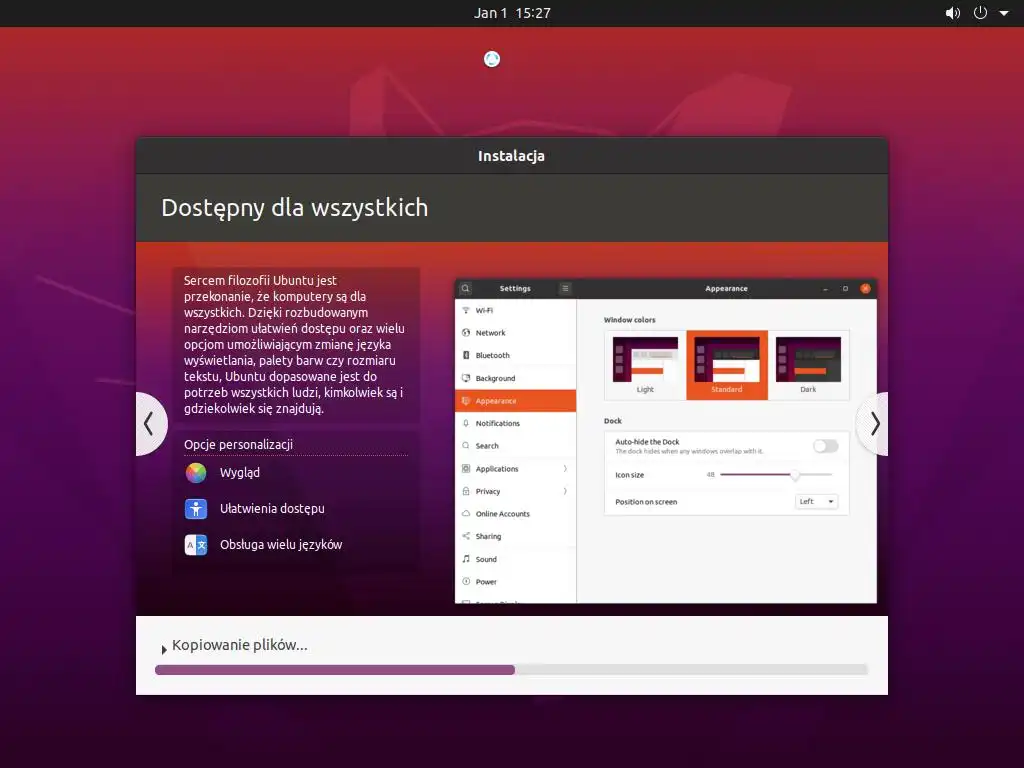Screen dimensions: 1024x768
Task: Click the Applications grid icon in sidebar
Action: tap(466, 469)
